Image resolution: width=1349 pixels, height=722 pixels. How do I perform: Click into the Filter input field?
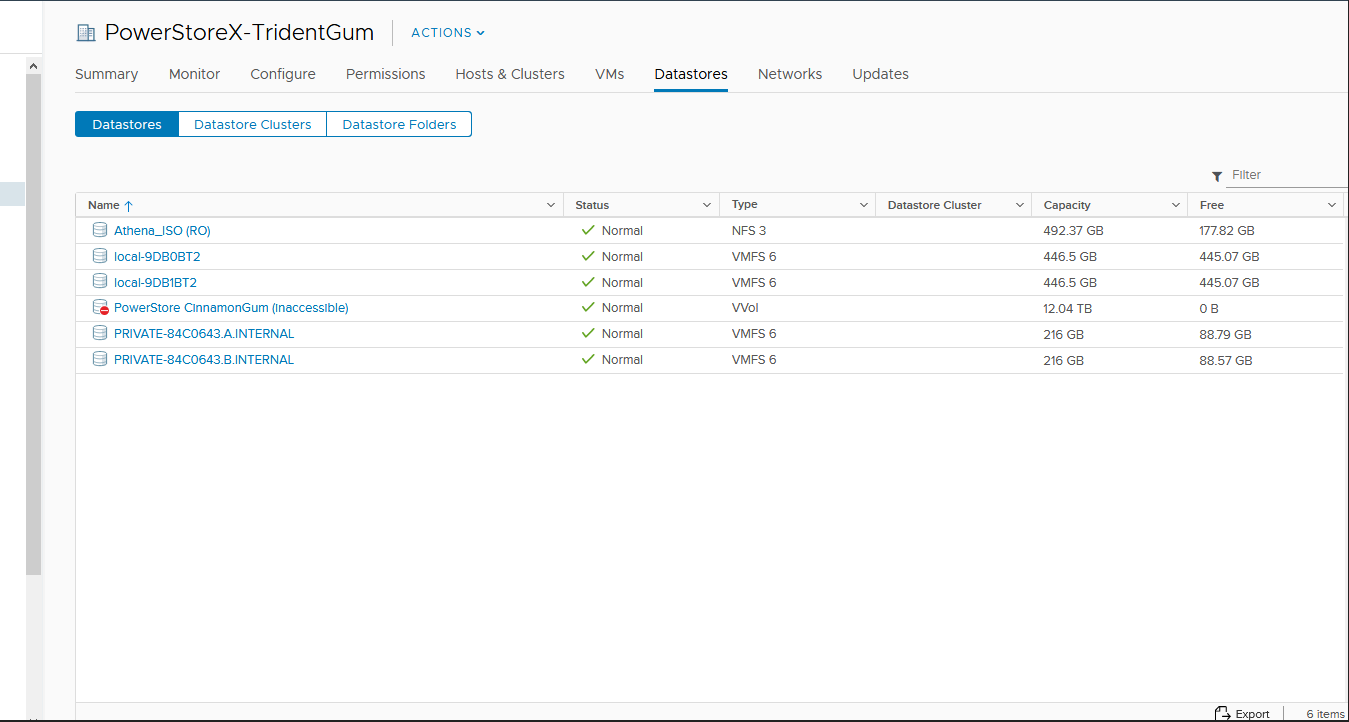point(1289,175)
